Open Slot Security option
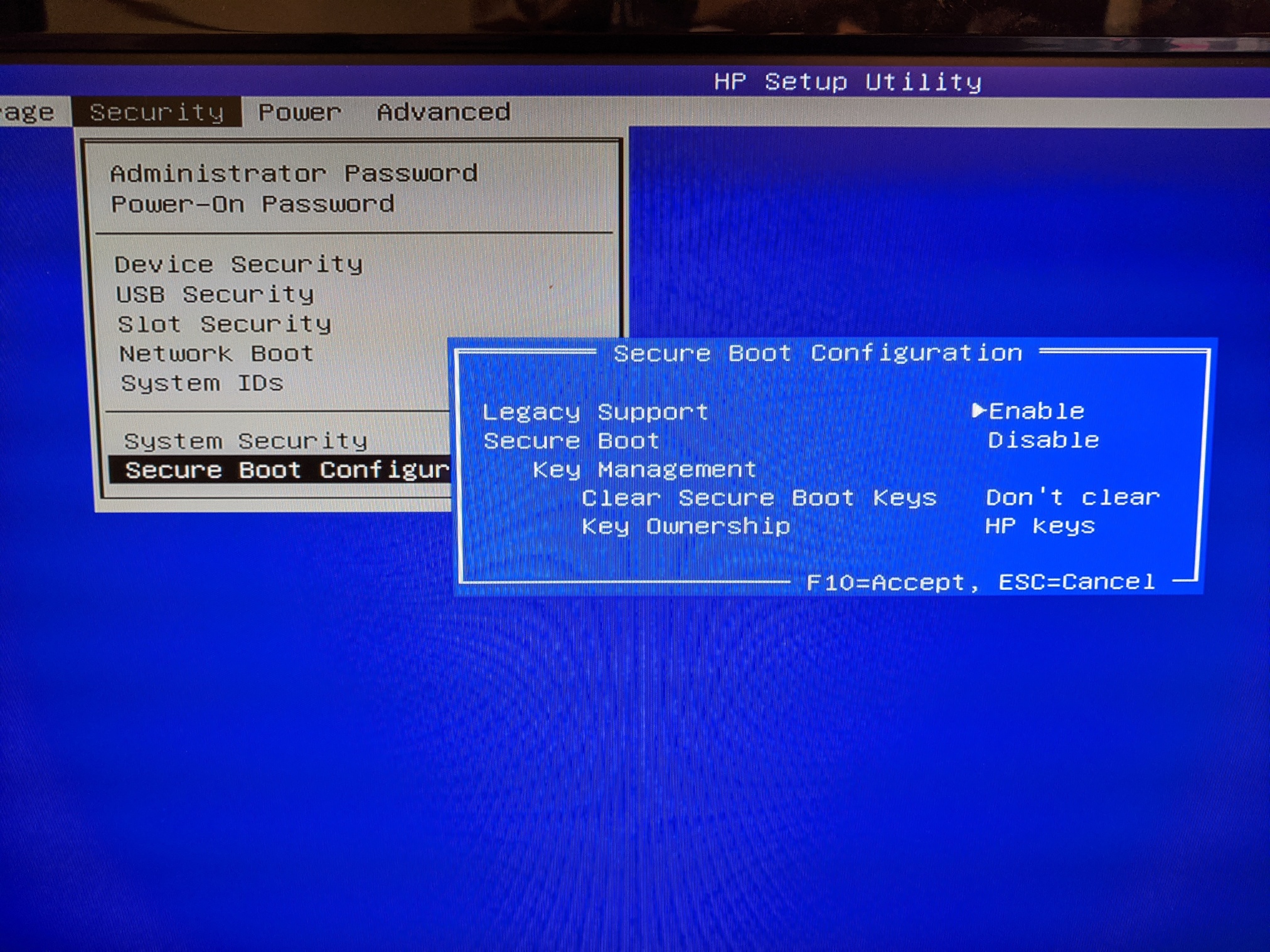1270x952 pixels. [225, 324]
